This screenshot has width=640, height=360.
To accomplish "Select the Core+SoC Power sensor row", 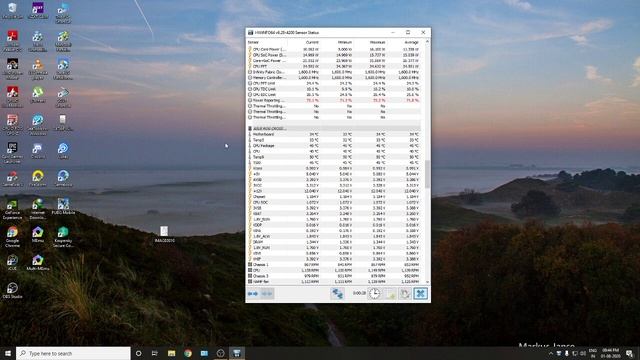I will 333,60.
